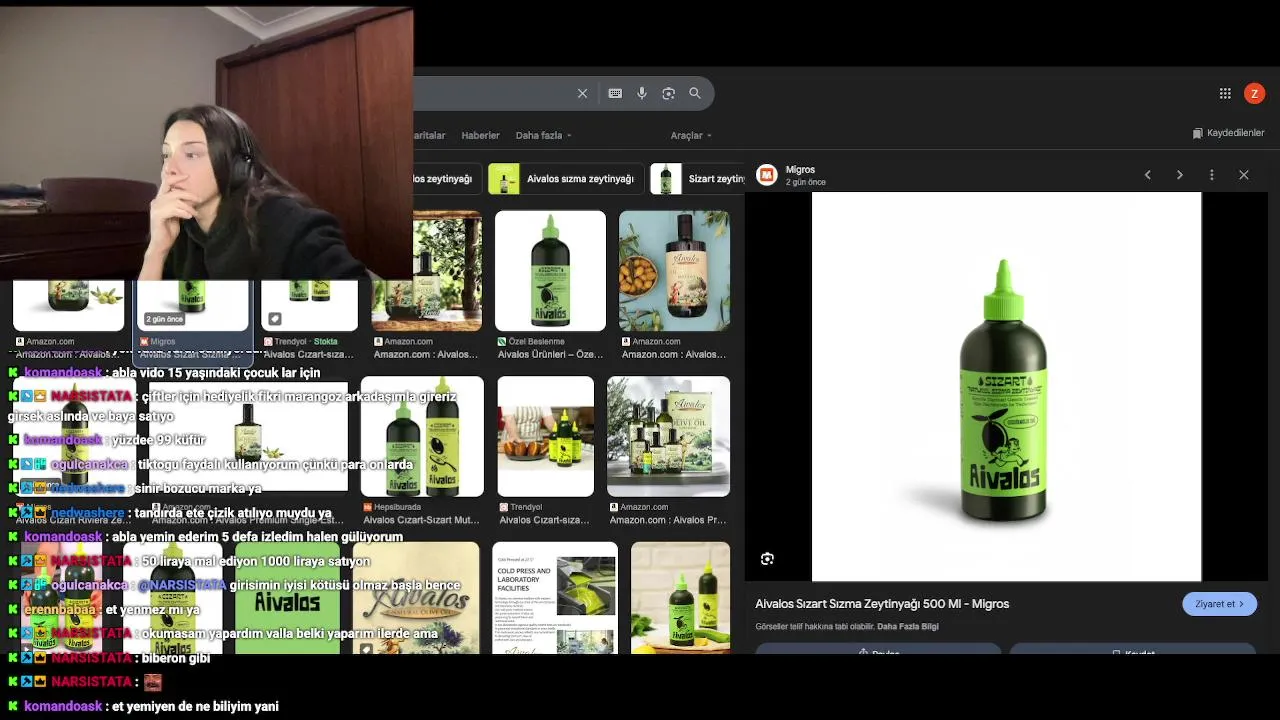Close the Migros image preview panel
Viewport: 1280px width, 720px height.
click(1244, 175)
